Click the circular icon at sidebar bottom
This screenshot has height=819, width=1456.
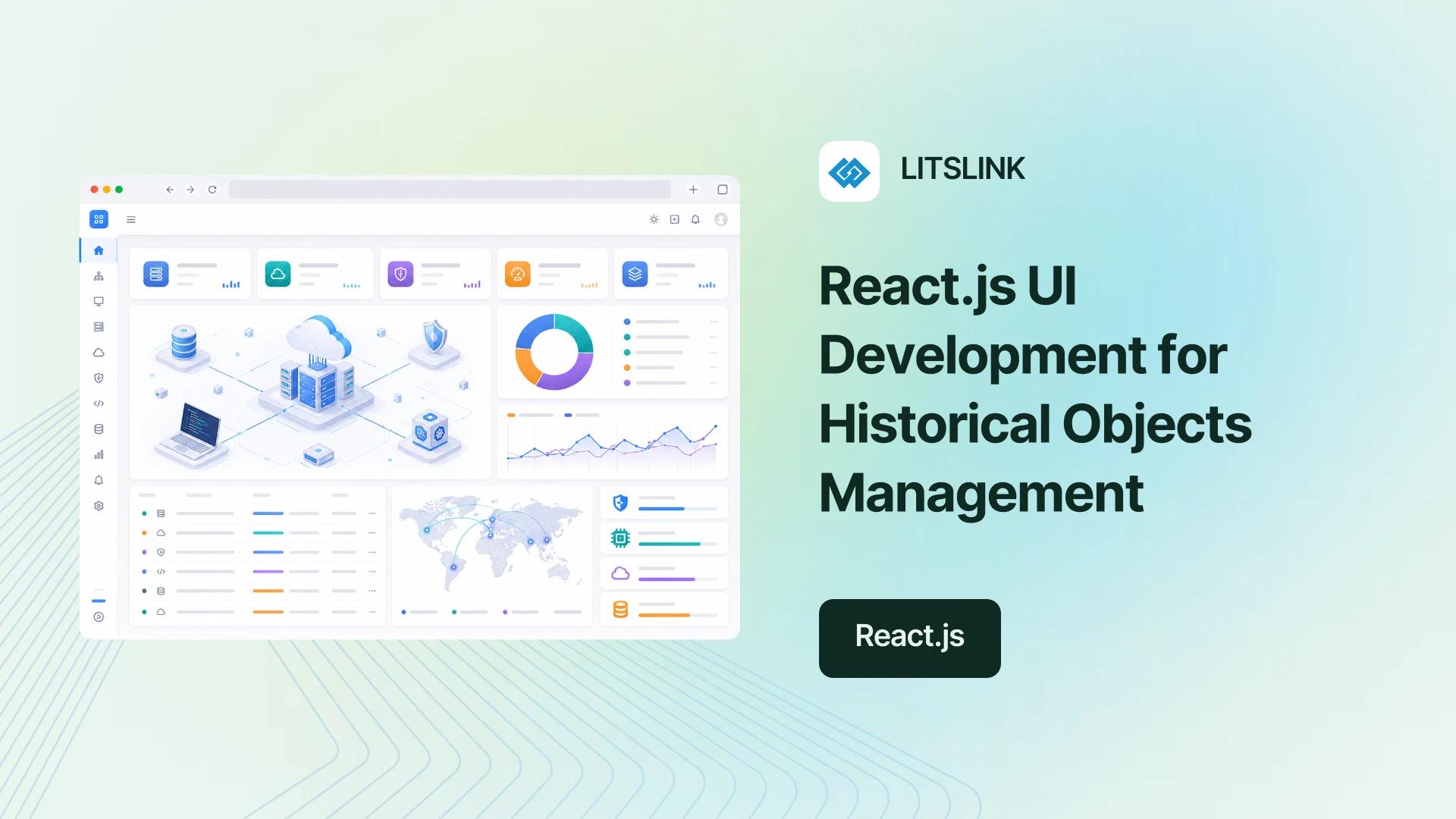[x=99, y=617]
